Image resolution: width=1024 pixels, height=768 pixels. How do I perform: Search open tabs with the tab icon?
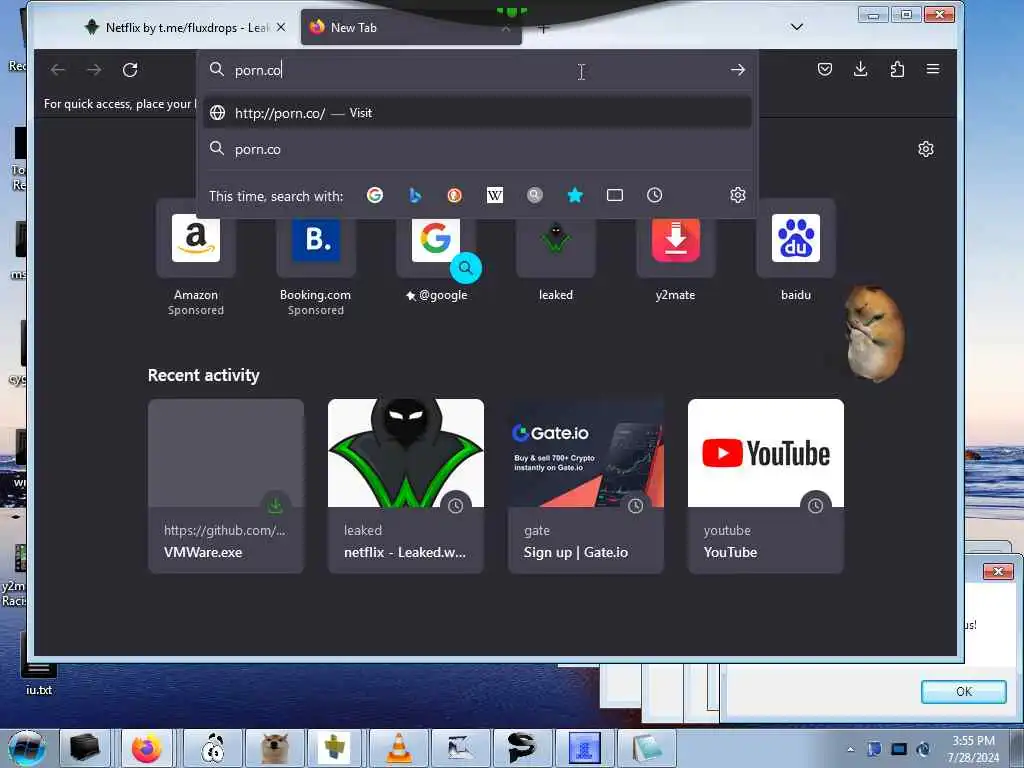pos(615,195)
